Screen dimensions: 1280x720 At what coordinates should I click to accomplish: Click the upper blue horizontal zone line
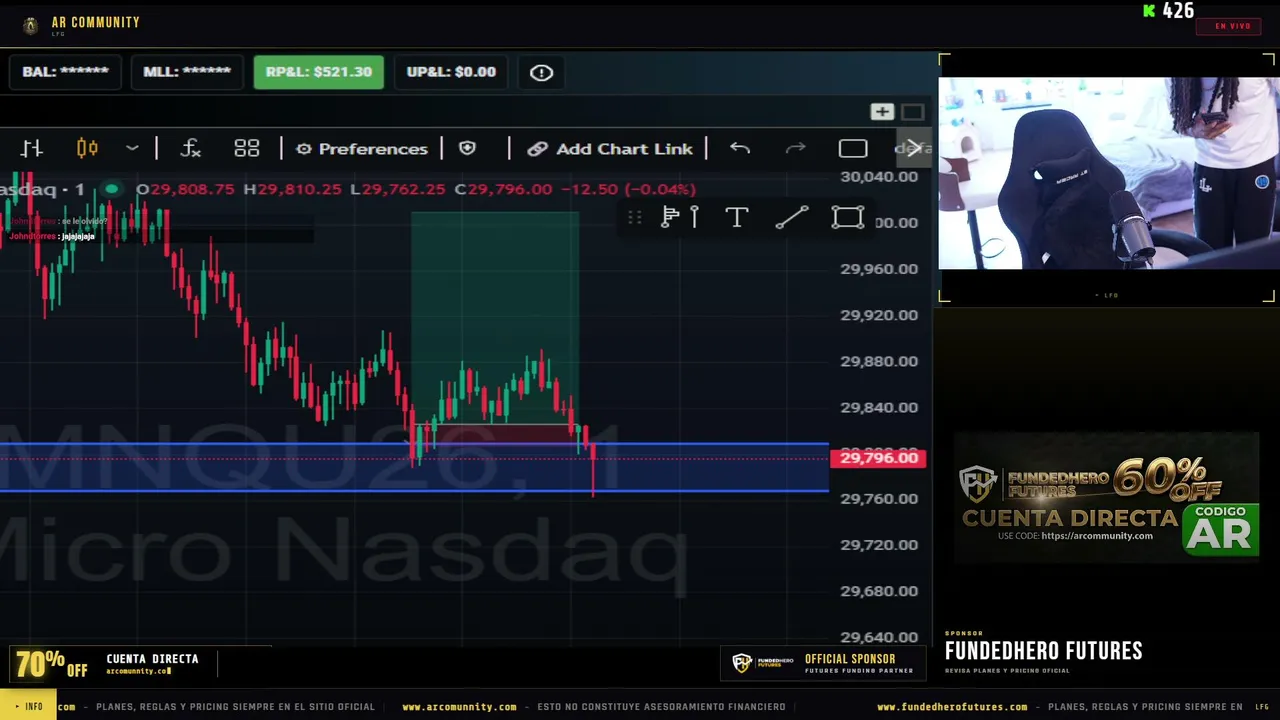[x=414, y=444]
